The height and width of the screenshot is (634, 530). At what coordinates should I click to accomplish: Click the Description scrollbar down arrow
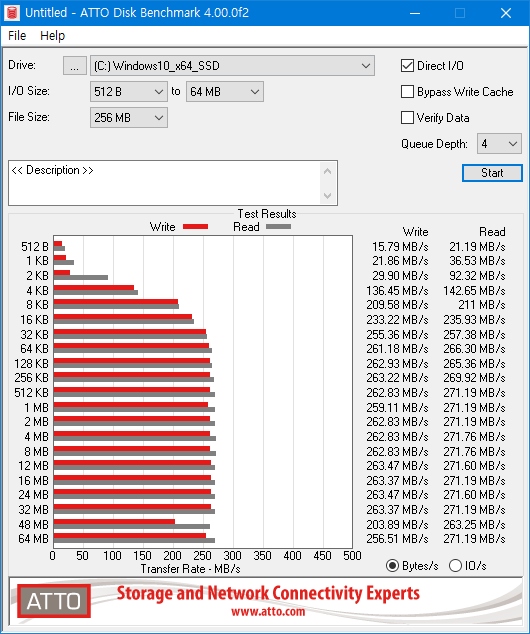[327, 196]
